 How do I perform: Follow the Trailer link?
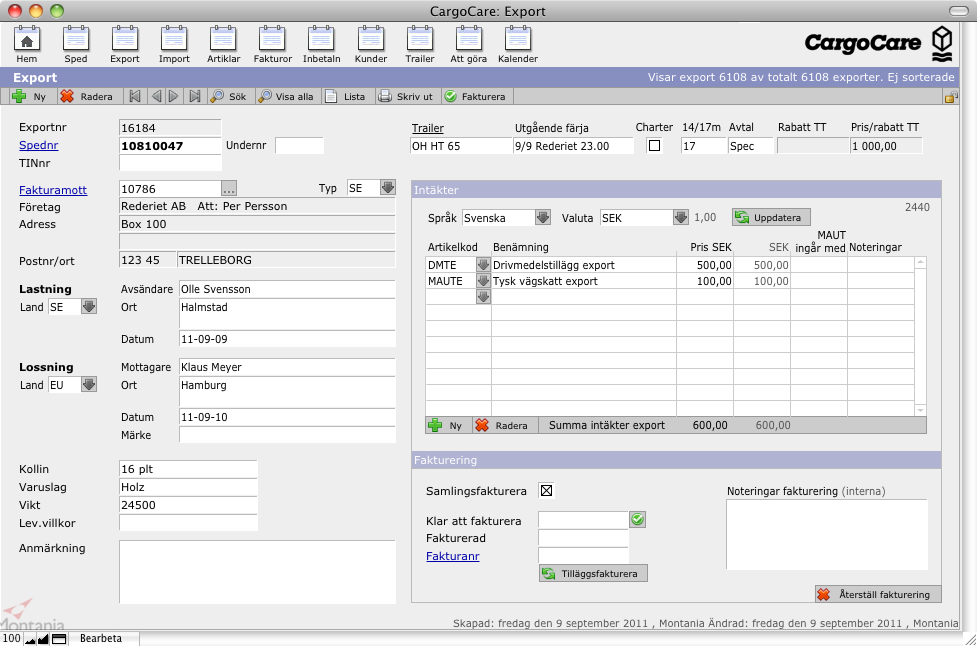[x=427, y=128]
